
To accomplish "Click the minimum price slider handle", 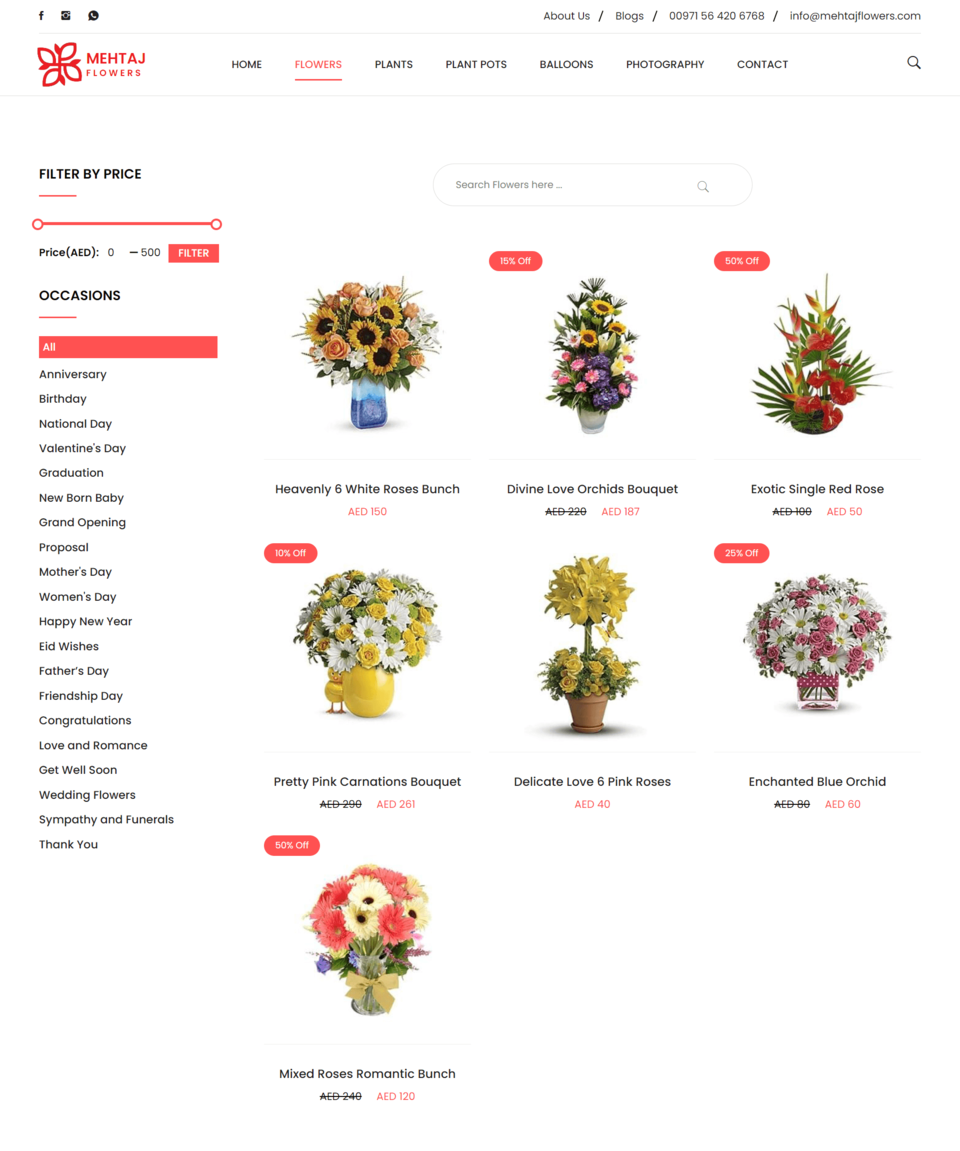I will coord(38,224).
